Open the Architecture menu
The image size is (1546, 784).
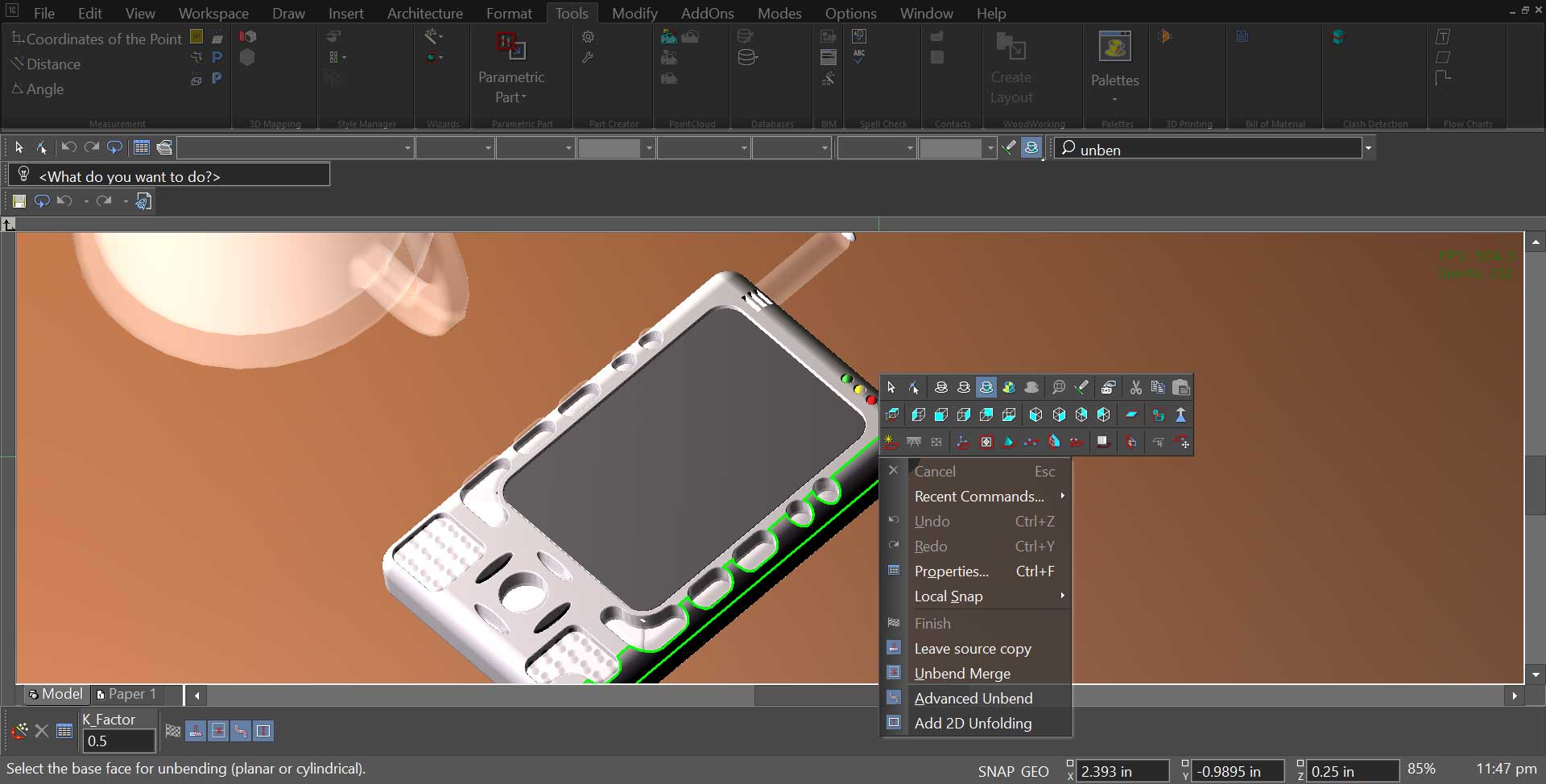(x=424, y=13)
